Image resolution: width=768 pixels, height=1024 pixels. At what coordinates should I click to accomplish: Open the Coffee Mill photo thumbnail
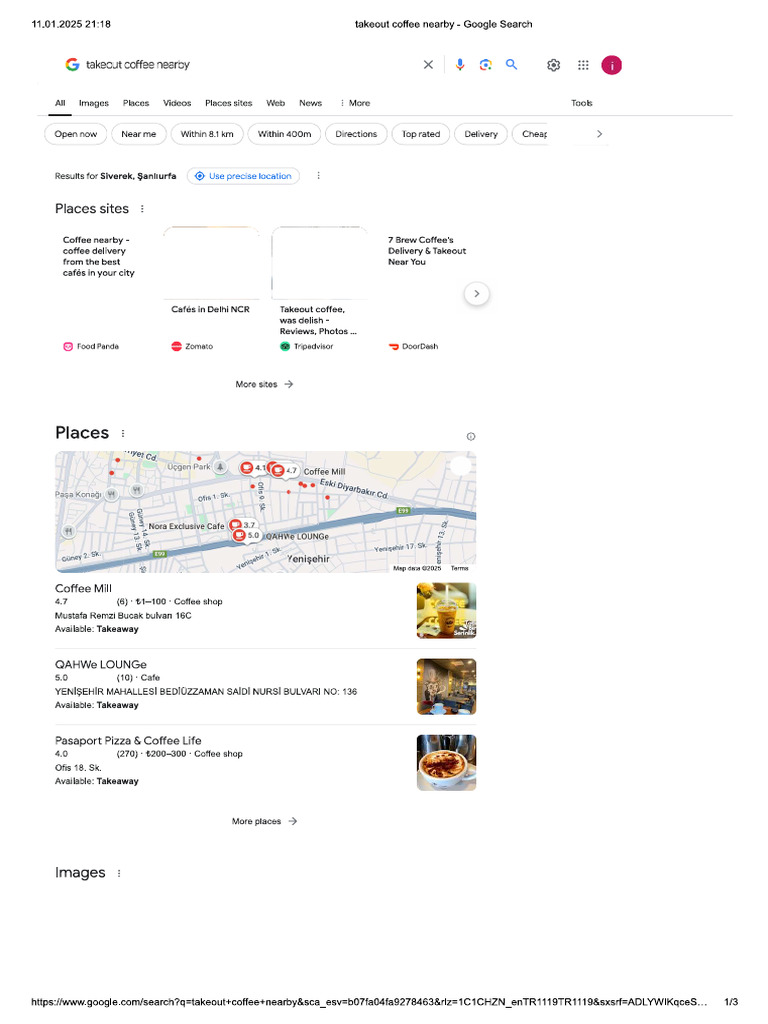pos(446,611)
